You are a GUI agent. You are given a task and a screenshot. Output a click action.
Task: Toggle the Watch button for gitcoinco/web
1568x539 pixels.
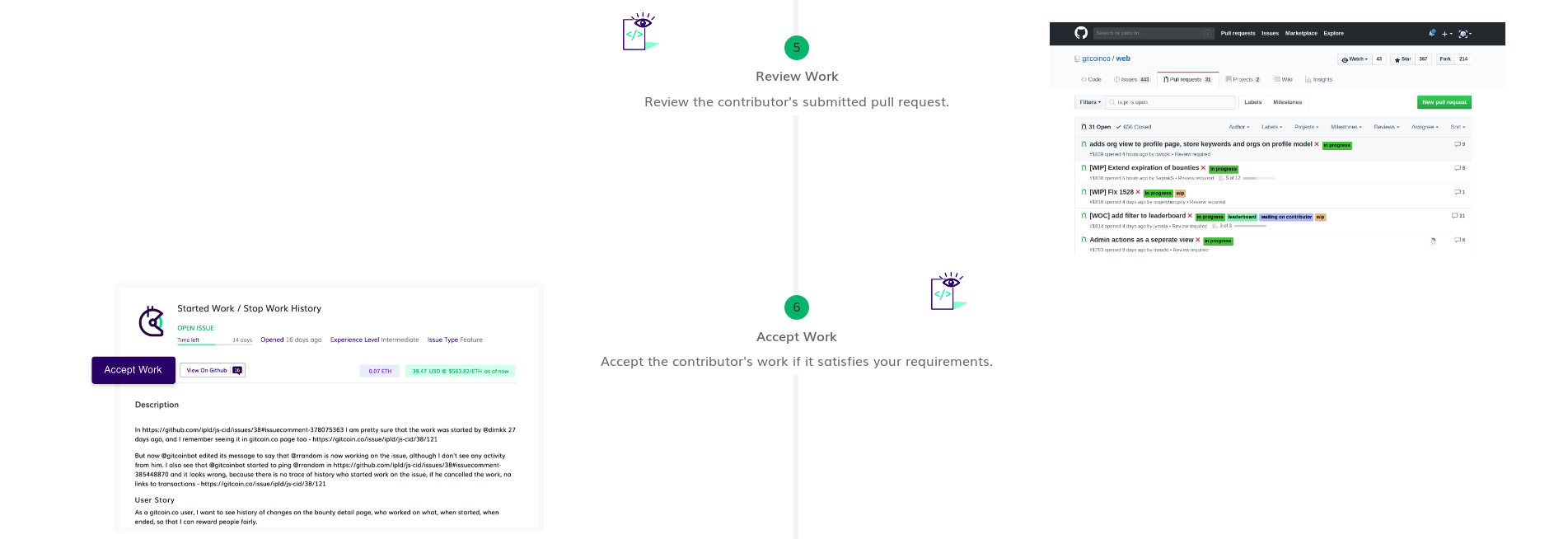(1354, 59)
